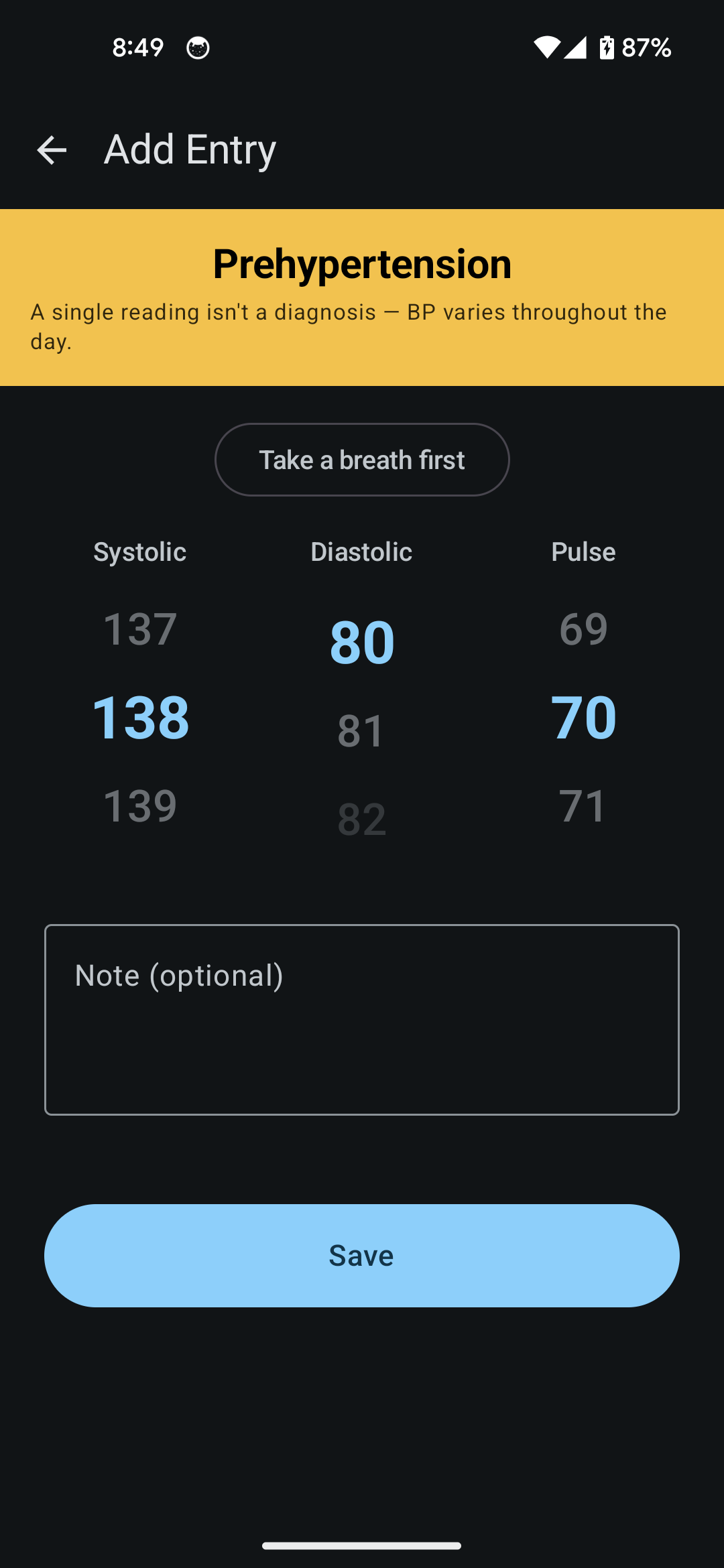Click the clock showing 8:49

click(x=137, y=47)
